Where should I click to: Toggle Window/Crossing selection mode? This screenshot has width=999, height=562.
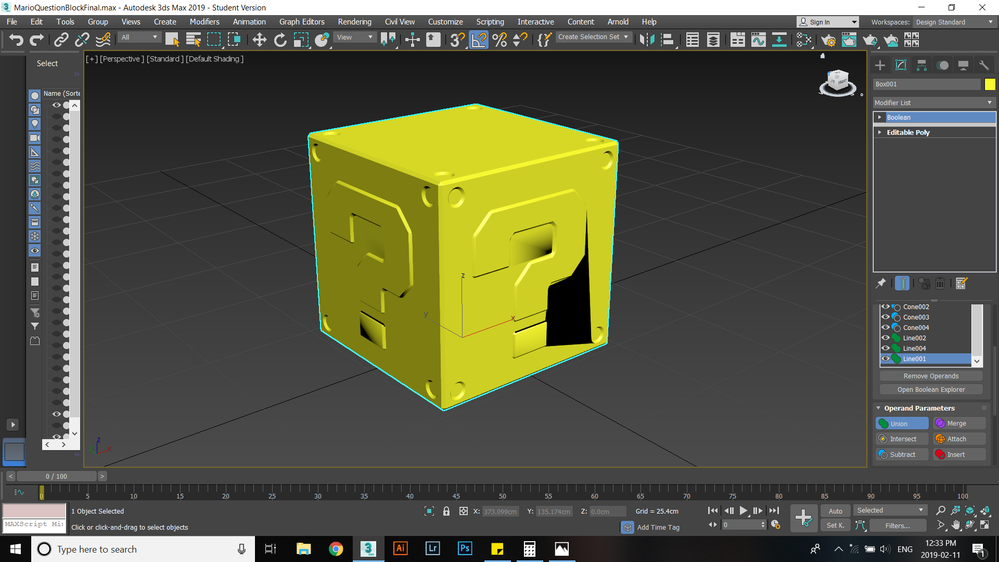pyautogui.click(x=234, y=40)
